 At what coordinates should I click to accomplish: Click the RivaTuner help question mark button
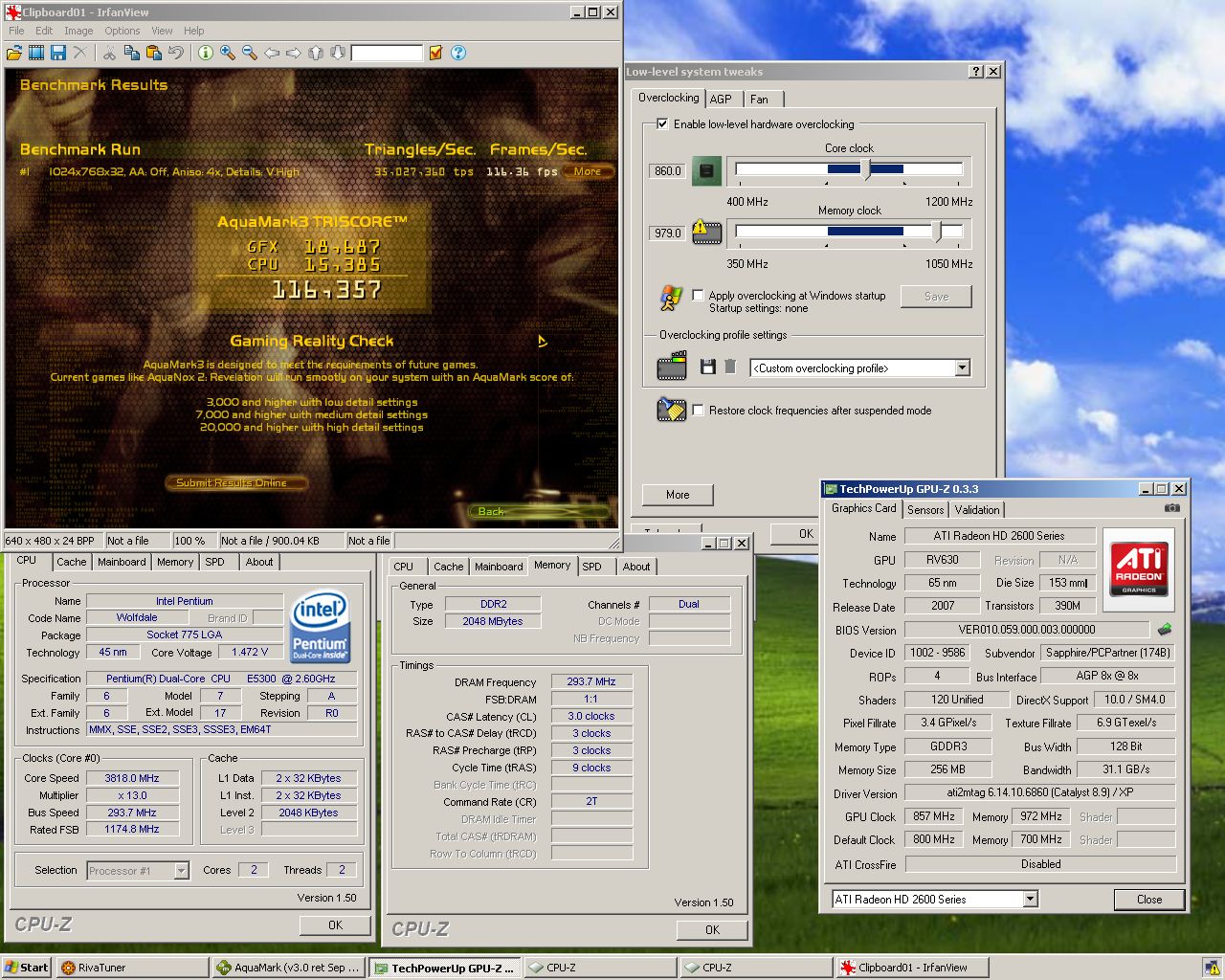point(976,71)
